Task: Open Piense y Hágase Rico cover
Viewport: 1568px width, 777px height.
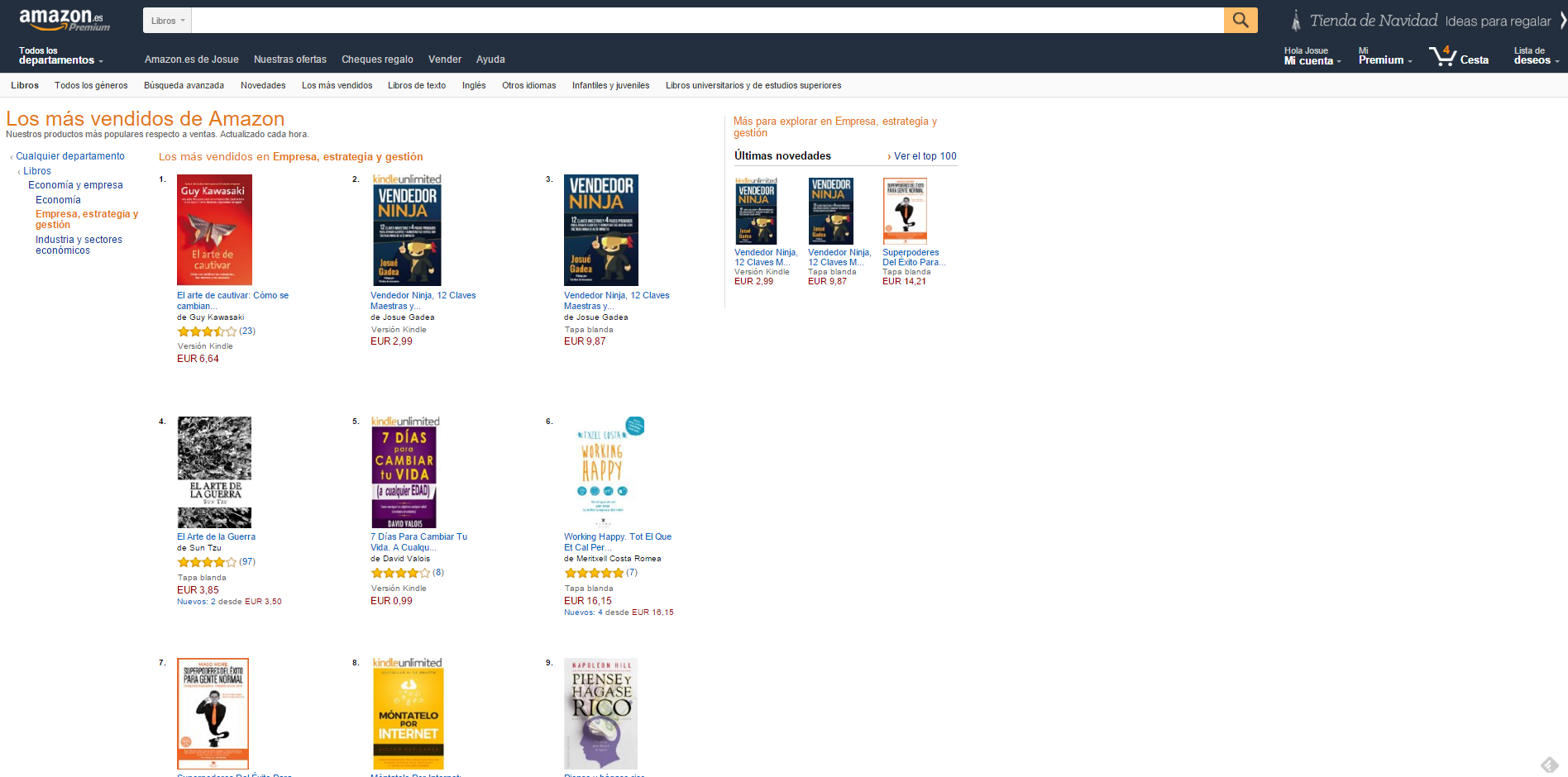Action: [x=601, y=714]
